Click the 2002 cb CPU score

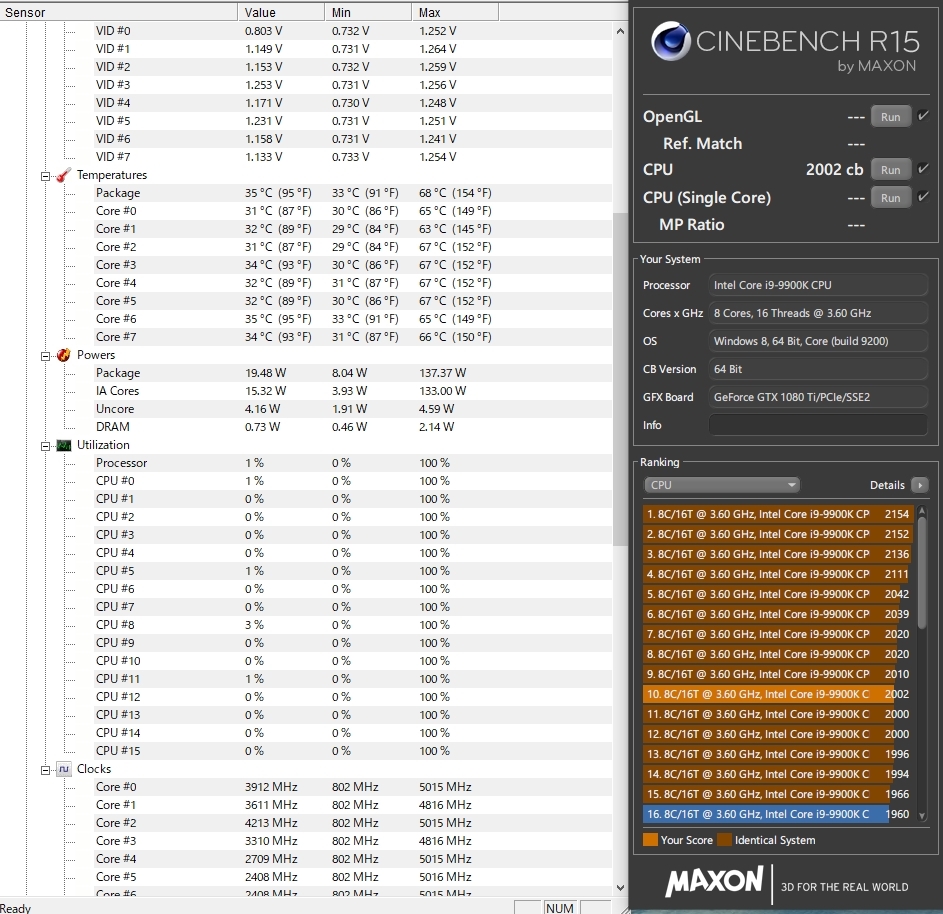click(834, 170)
